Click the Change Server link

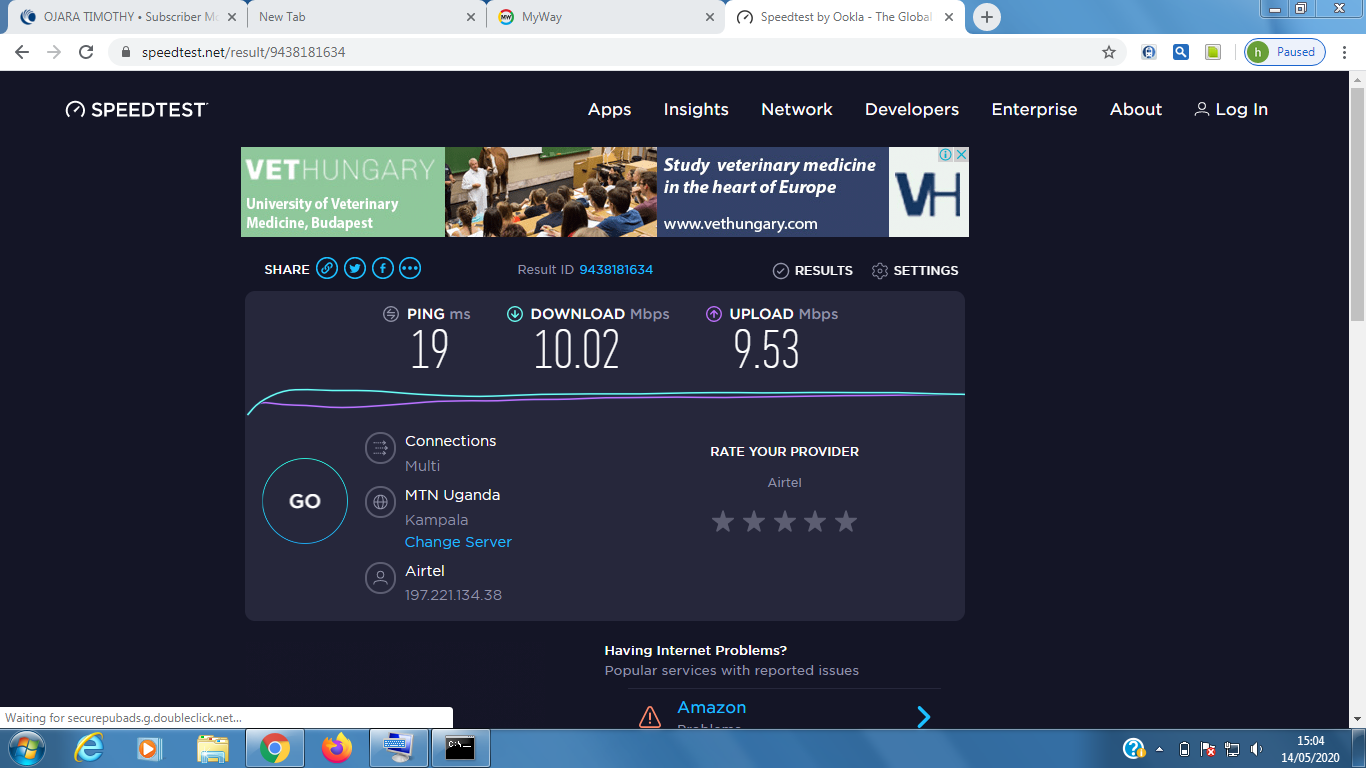(x=458, y=542)
